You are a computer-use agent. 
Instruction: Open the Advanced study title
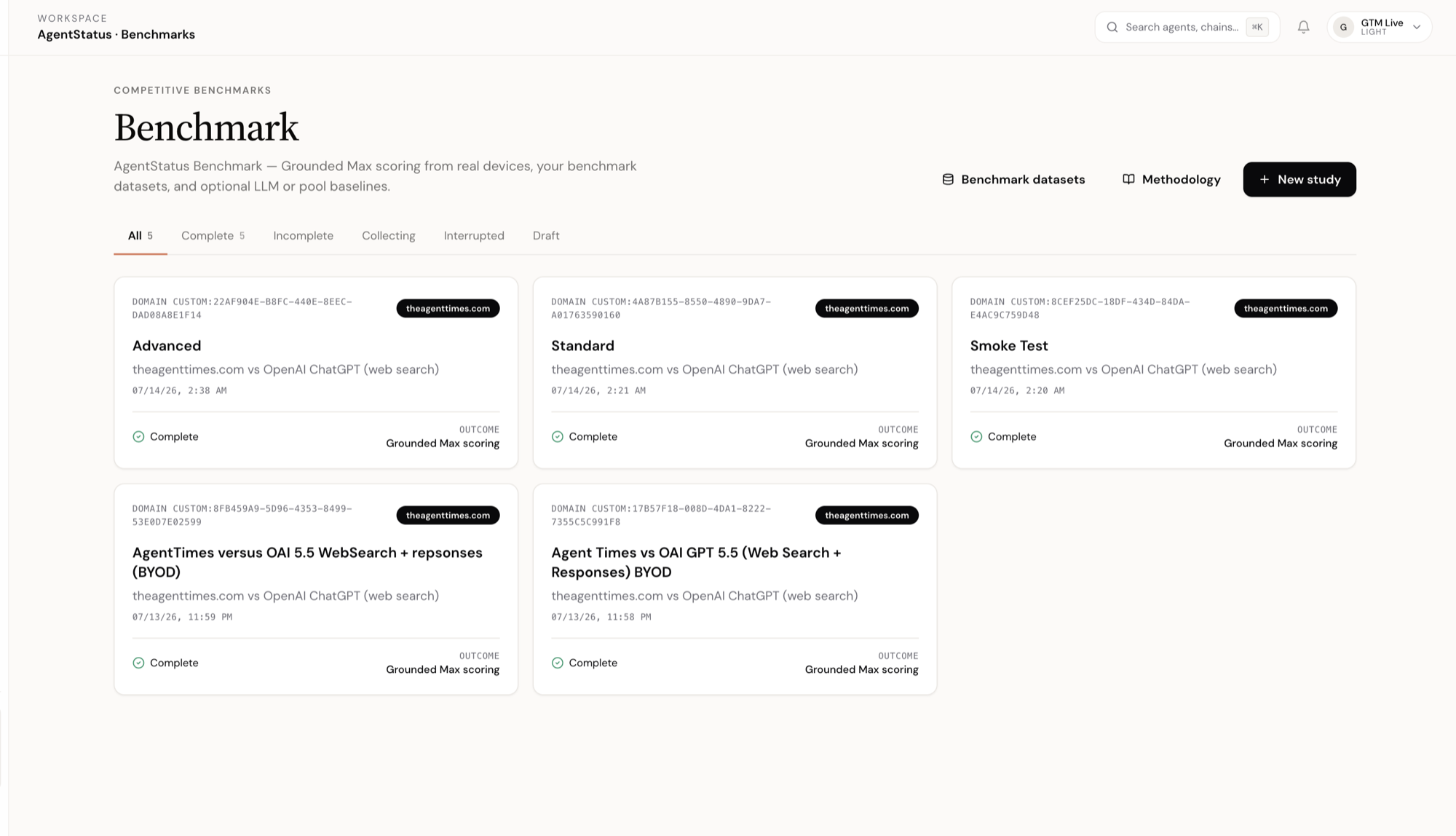167,346
